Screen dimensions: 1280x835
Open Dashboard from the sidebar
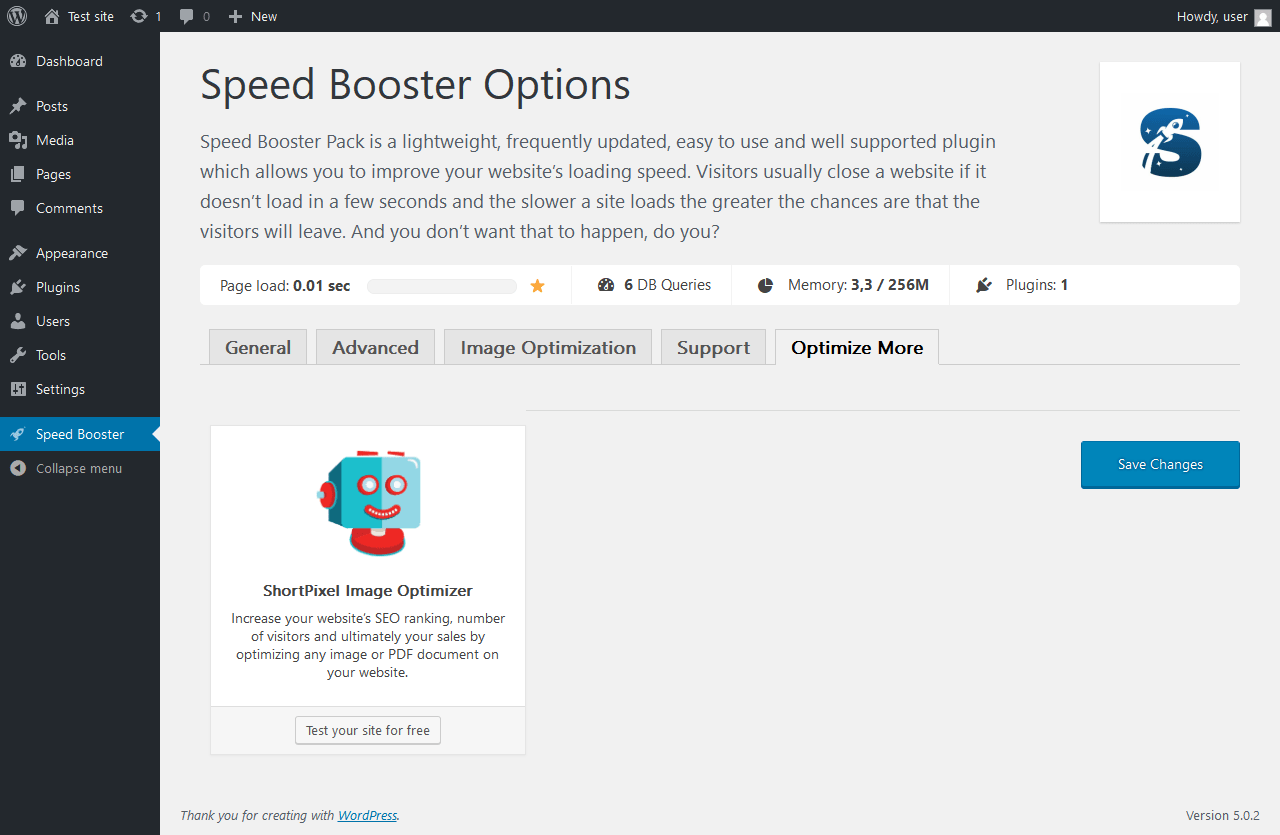pyautogui.click(x=80, y=61)
